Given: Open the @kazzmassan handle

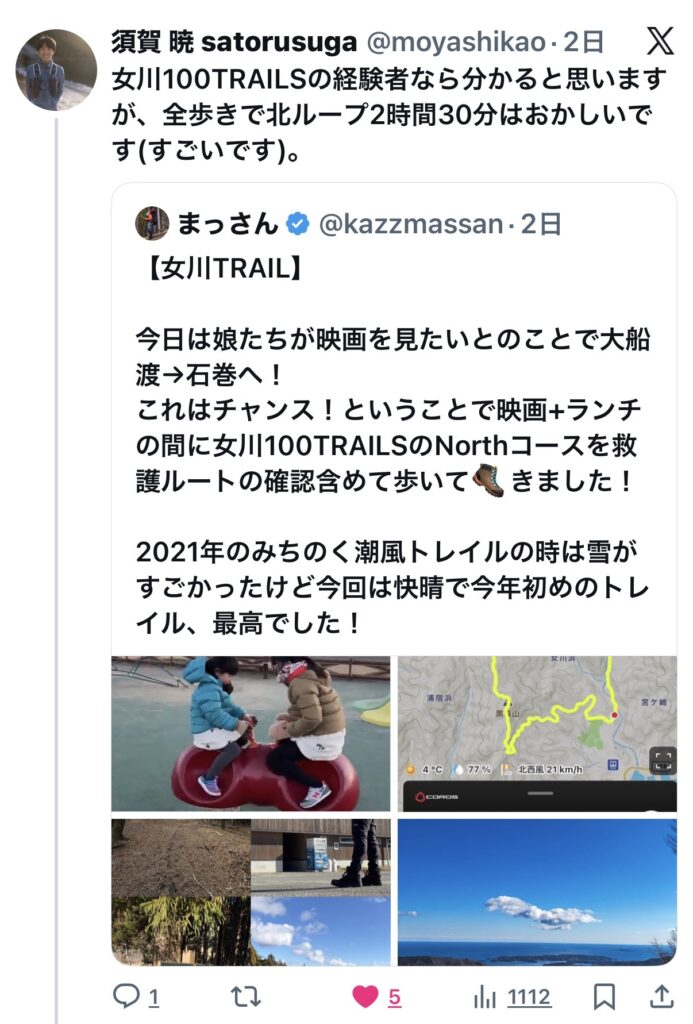Looking at the screenshot, I should tap(411, 225).
